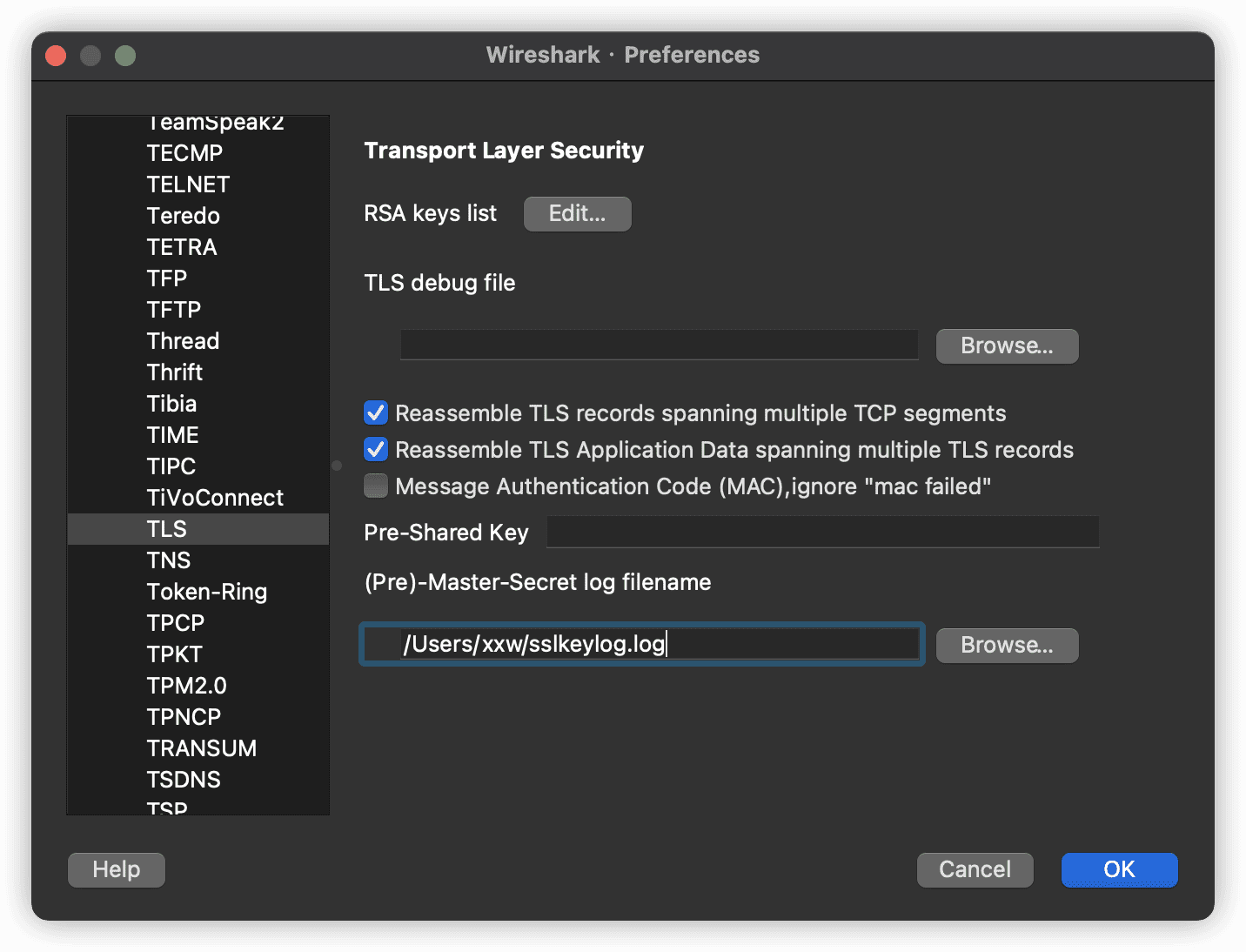1246x952 pixels.
Task: Browse for the TLS debug file
Action: pos(1007,346)
